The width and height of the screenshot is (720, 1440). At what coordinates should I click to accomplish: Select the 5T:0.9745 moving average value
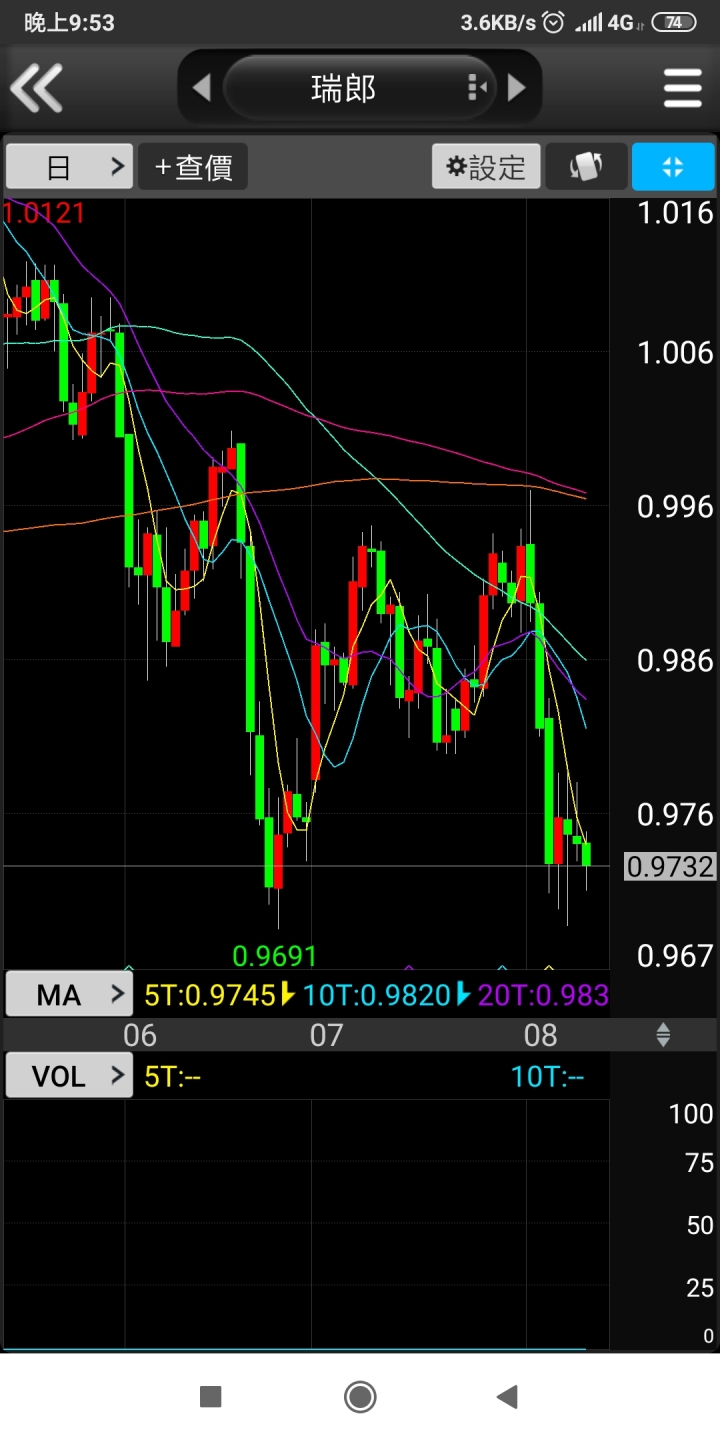click(210, 994)
